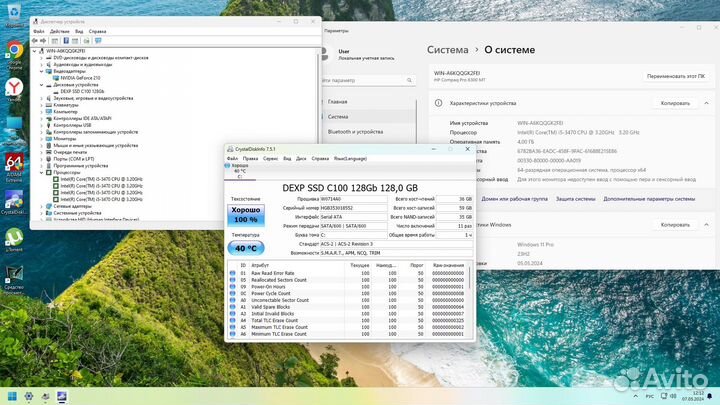Click Система breadcrumb in Settings header
The height and width of the screenshot is (405, 720).
click(x=448, y=50)
